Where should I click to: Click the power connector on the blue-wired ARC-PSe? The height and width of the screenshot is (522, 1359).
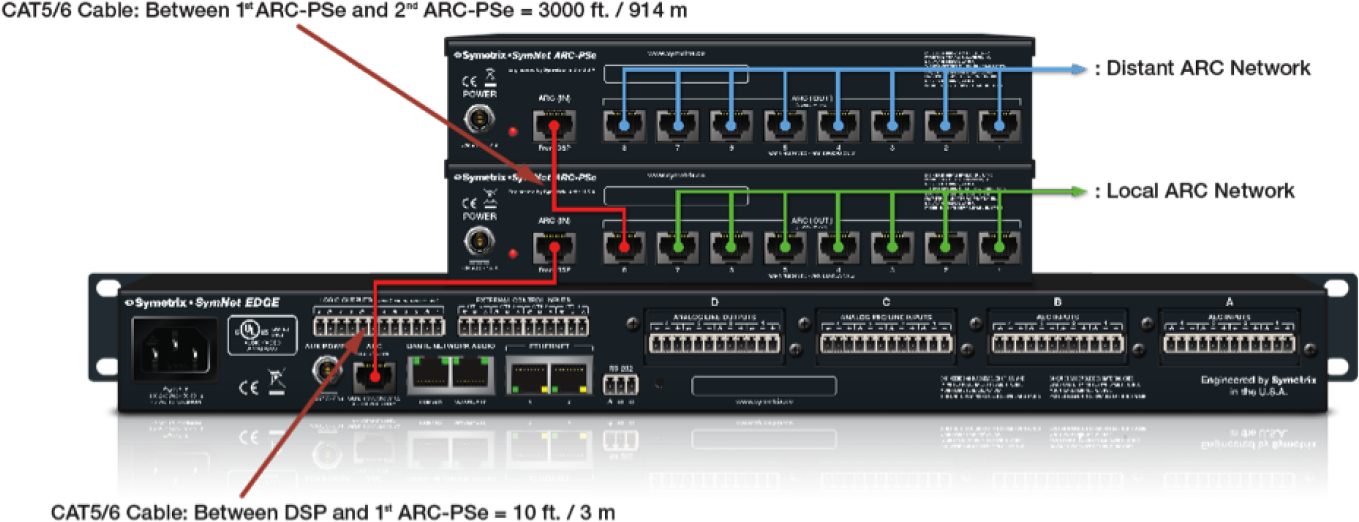coord(481,120)
